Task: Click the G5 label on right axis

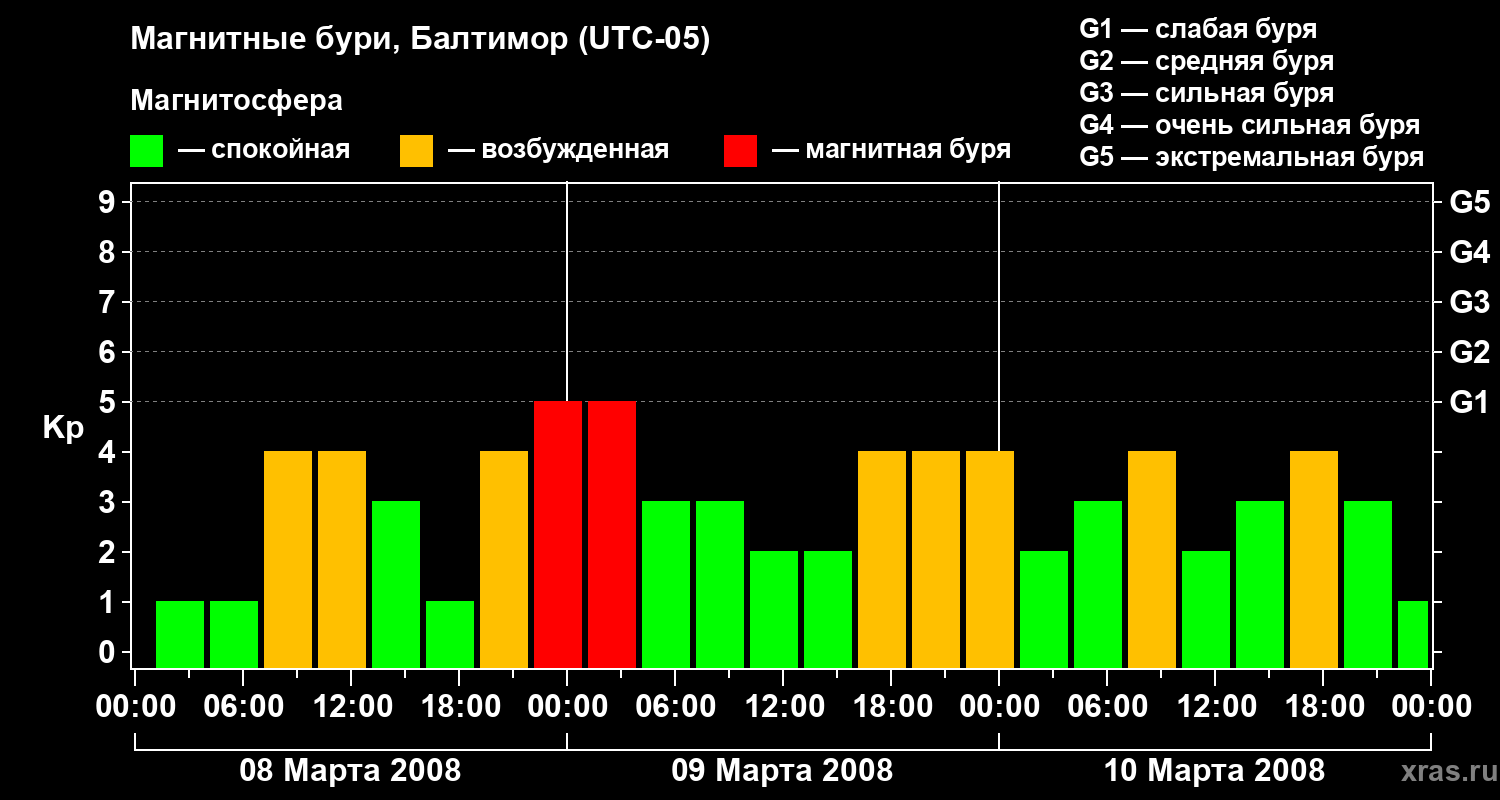Action: coord(1469,203)
